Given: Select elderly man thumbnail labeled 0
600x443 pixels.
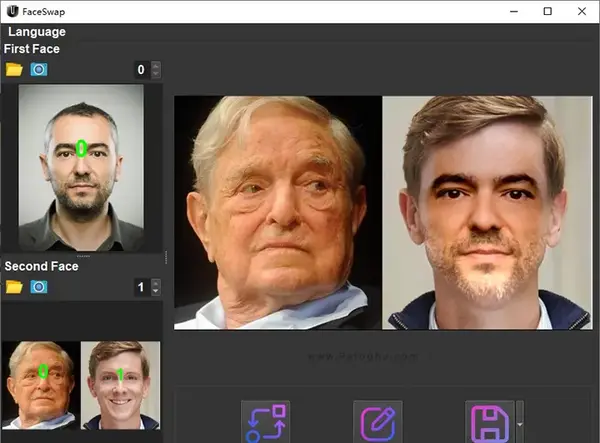Looking at the screenshot, I should (x=41, y=385).
